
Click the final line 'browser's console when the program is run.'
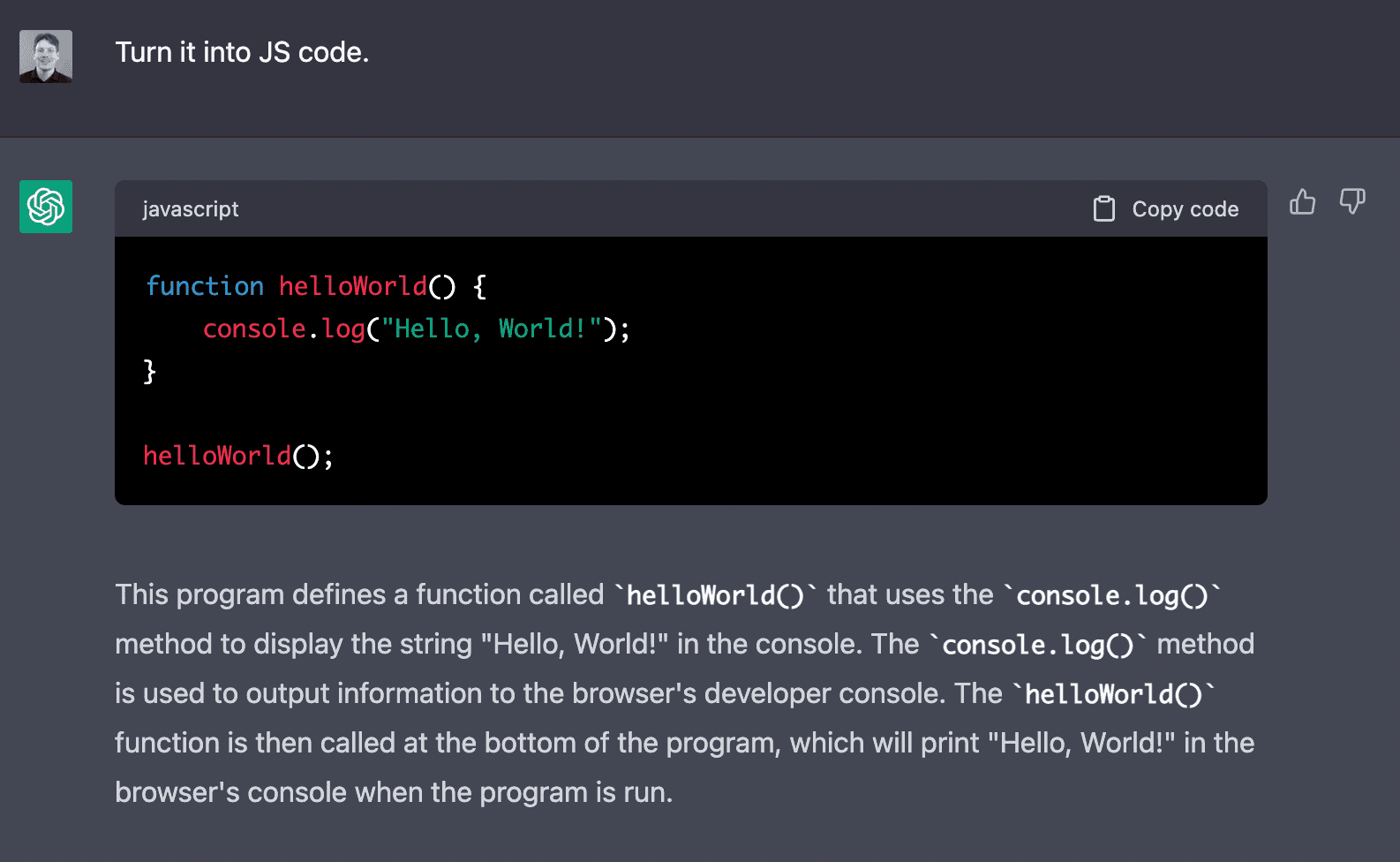coord(394,793)
